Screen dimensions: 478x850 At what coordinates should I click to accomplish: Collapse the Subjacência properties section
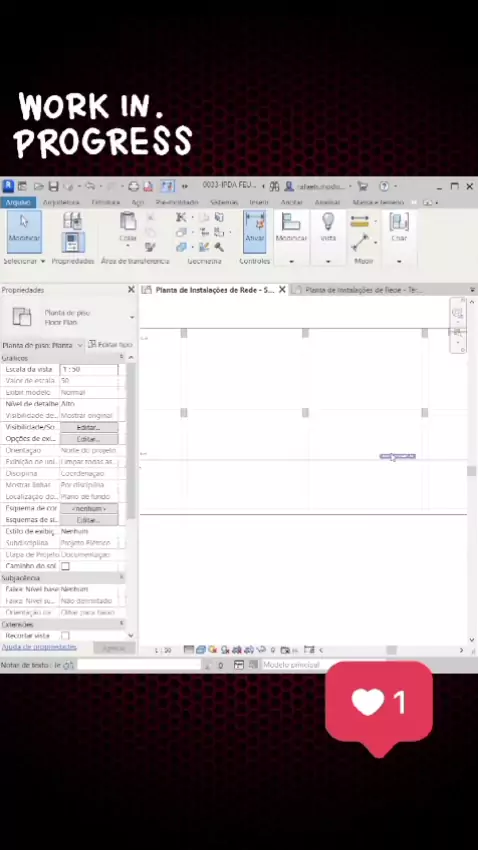(x=121, y=578)
